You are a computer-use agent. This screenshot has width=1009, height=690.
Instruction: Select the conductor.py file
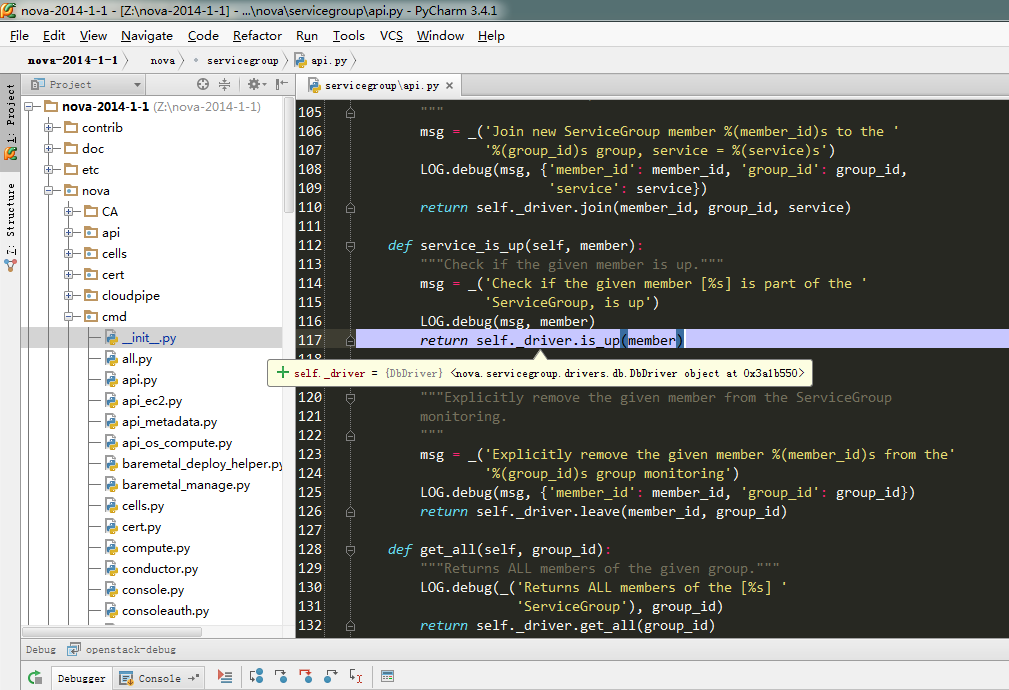pos(160,569)
